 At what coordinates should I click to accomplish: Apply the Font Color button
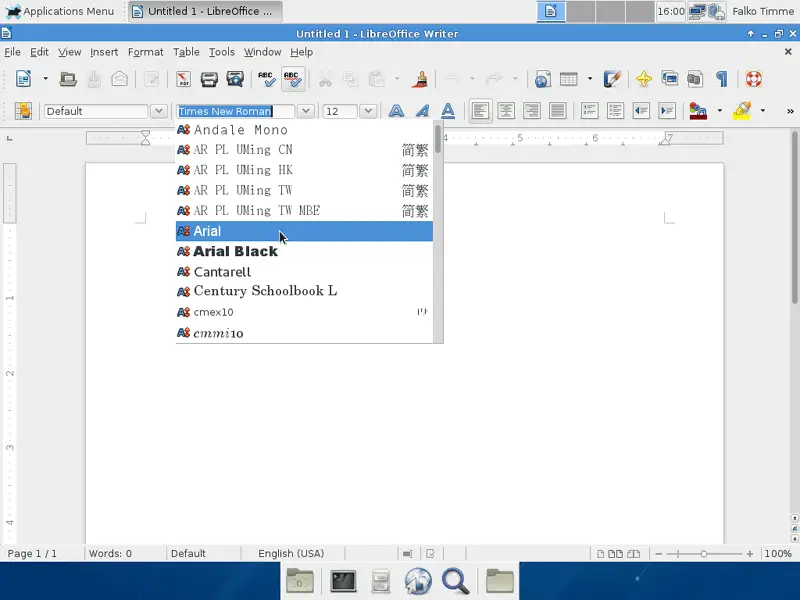click(698, 111)
